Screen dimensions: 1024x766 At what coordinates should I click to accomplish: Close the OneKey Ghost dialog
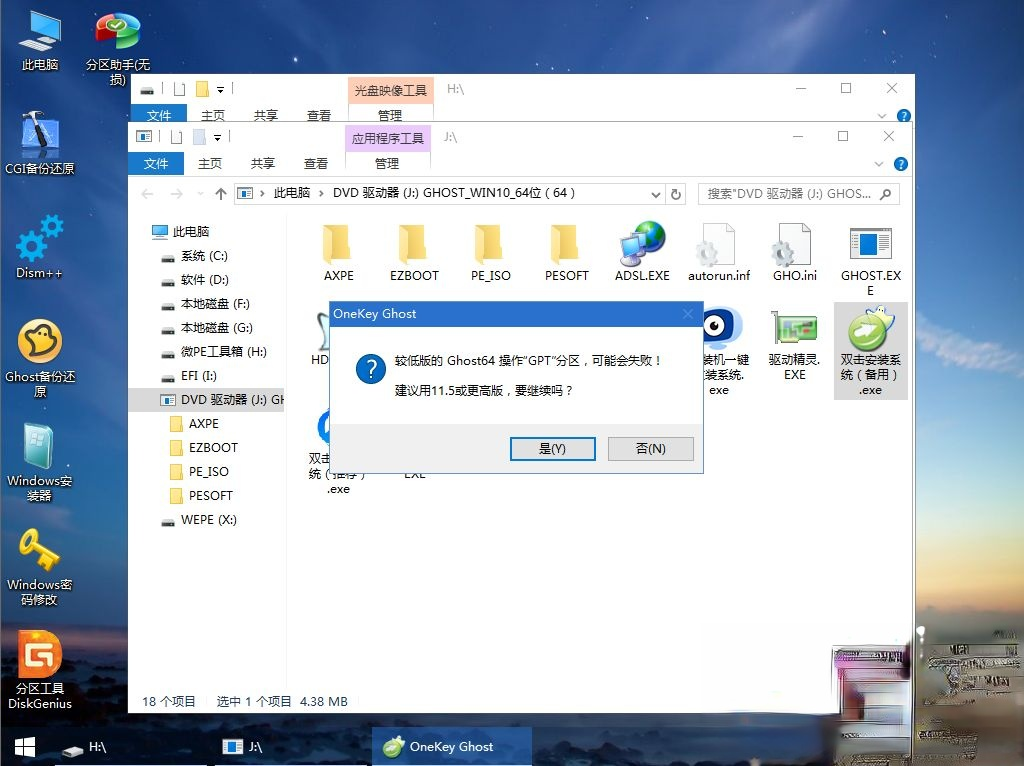pyautogui.click(x=688, y=314)
